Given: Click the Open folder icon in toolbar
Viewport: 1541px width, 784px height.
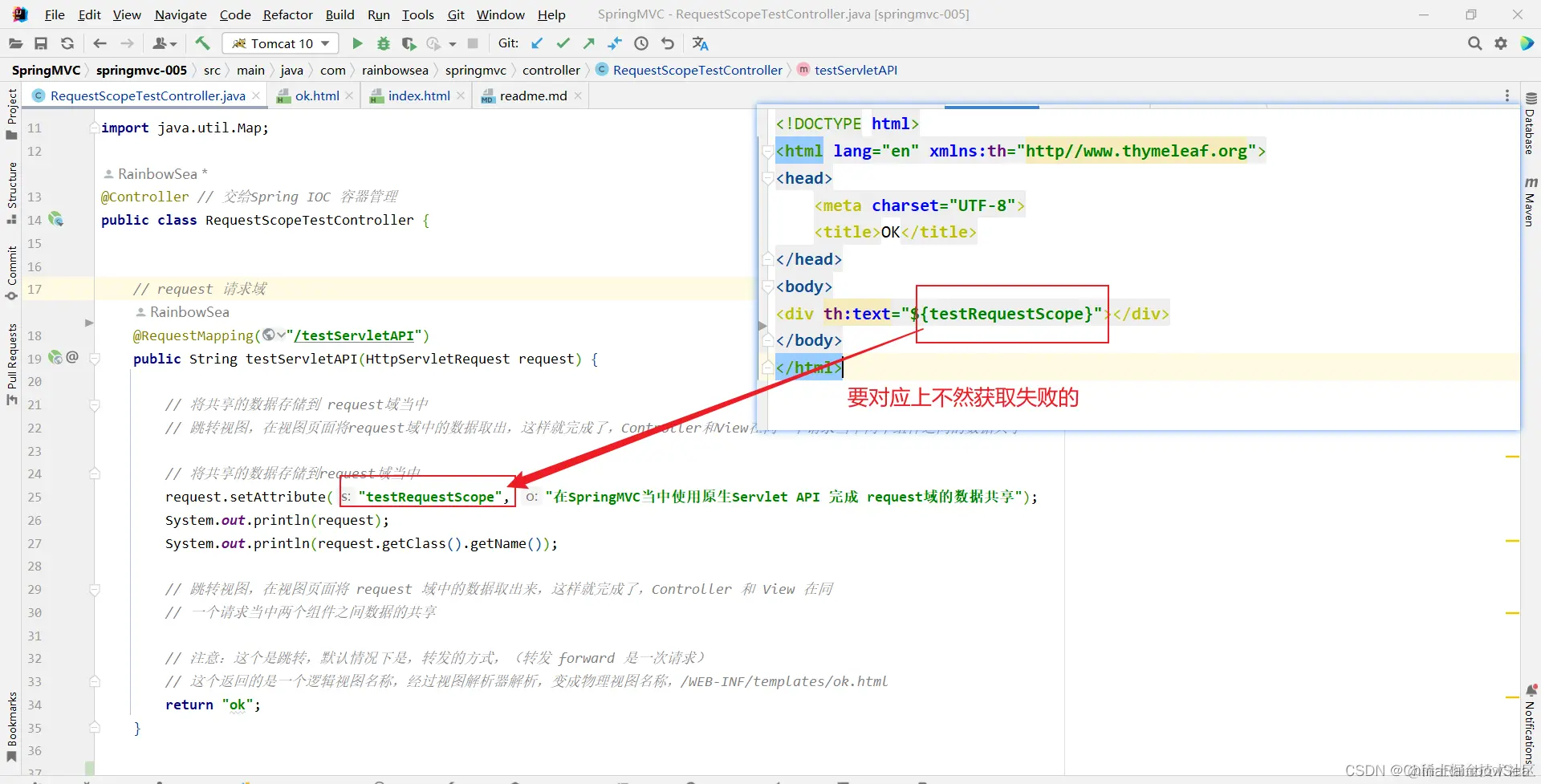Looking at the screenshot, I should (x=15, y=43).
